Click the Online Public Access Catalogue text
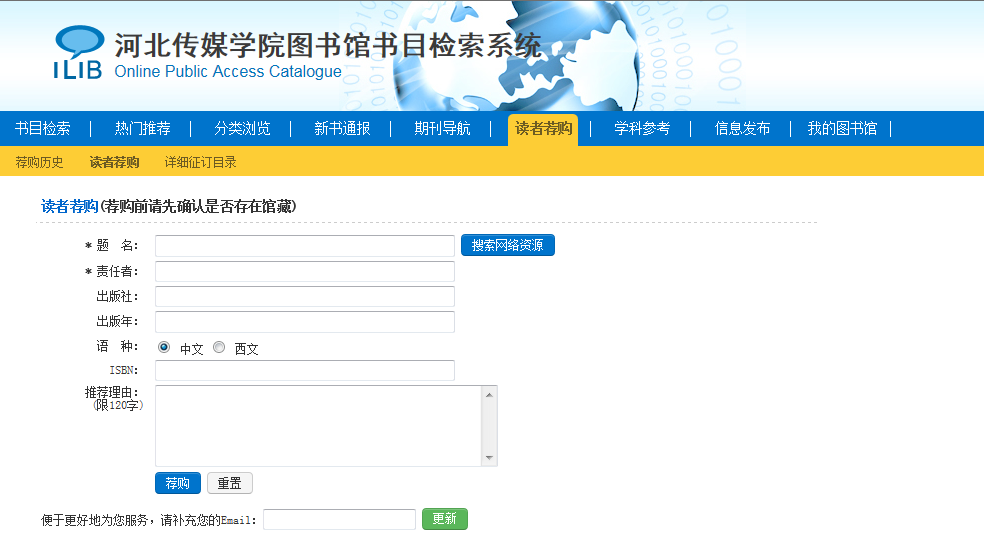 point(228,72)
